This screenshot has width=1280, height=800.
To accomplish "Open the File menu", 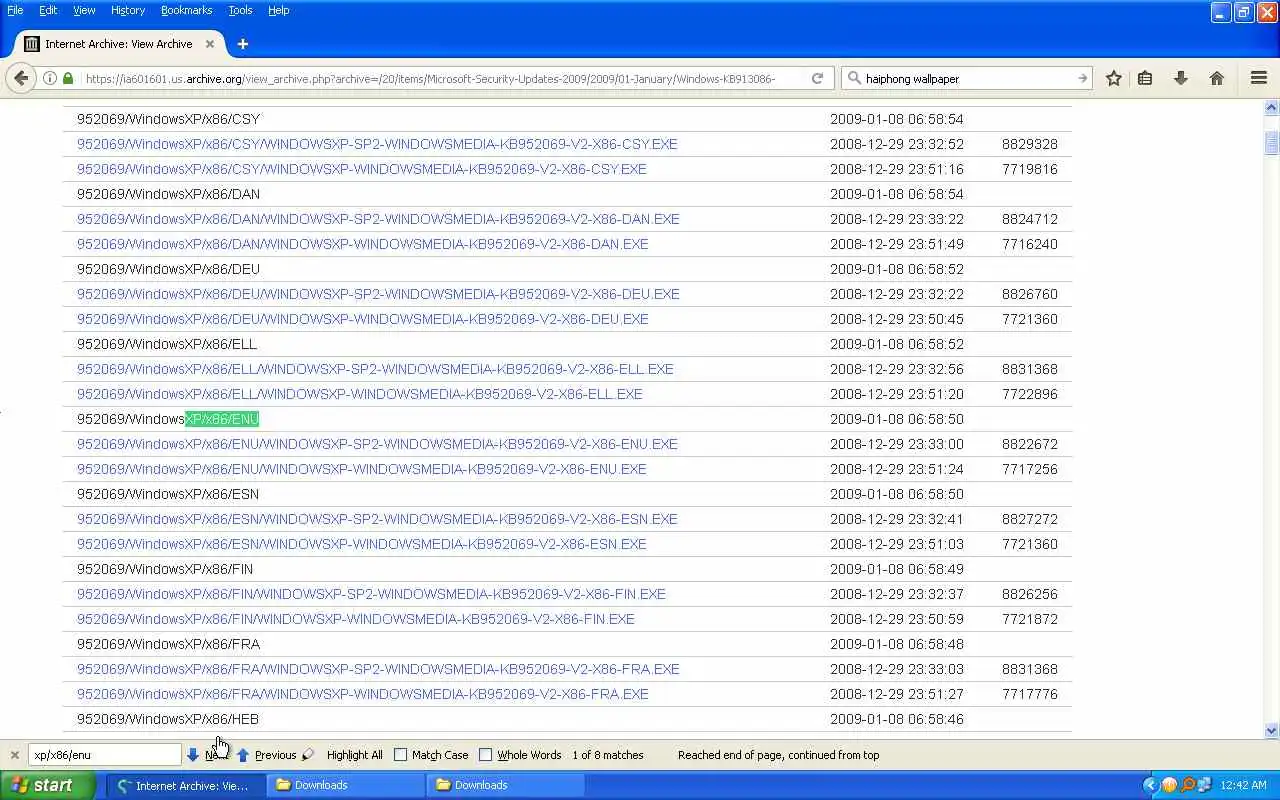I will click(15, 10).
